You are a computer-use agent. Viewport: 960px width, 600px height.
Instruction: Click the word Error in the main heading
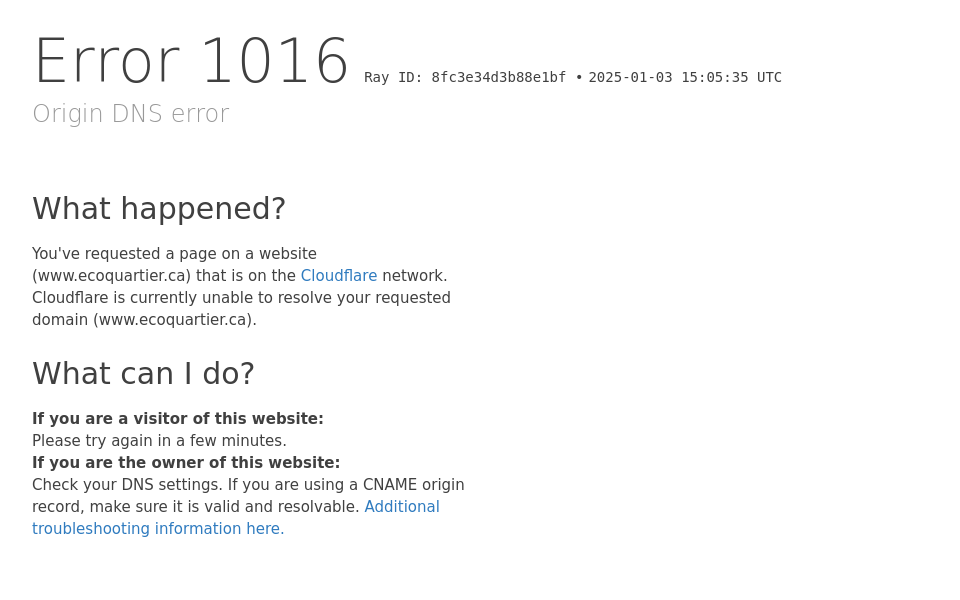coord(106,62)
